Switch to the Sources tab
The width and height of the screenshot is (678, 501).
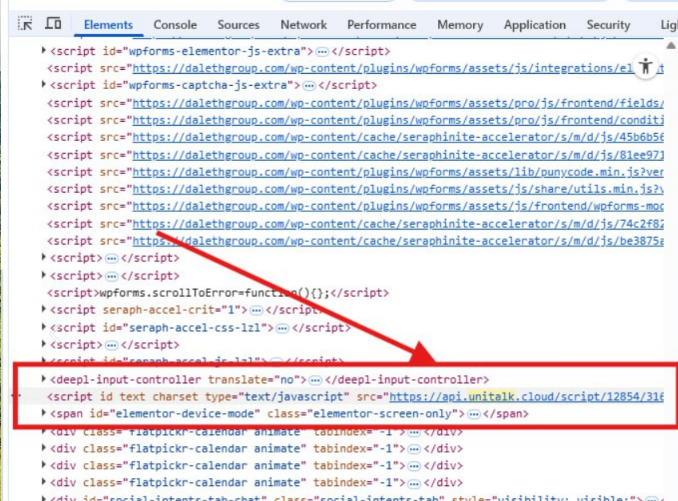238,25
